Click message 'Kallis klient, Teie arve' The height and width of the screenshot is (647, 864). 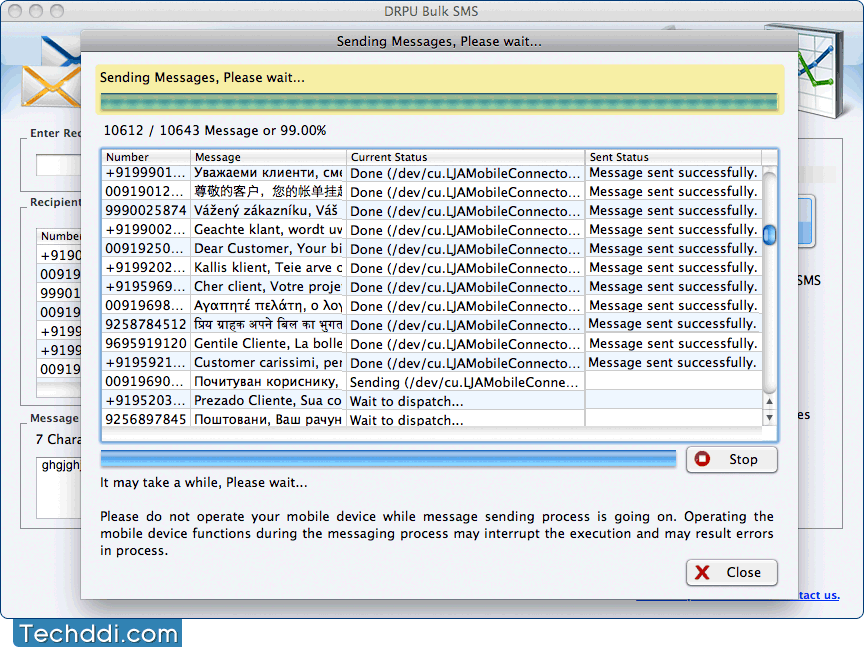point(268,268)
